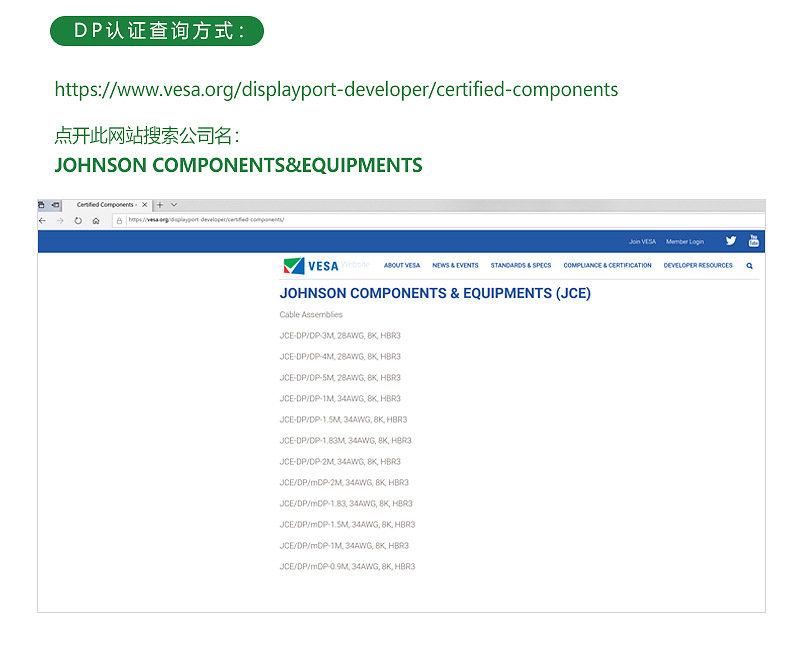Select JCE-DP/DP-2M, 34AWG, 8K, HBR3

point(340,462)
